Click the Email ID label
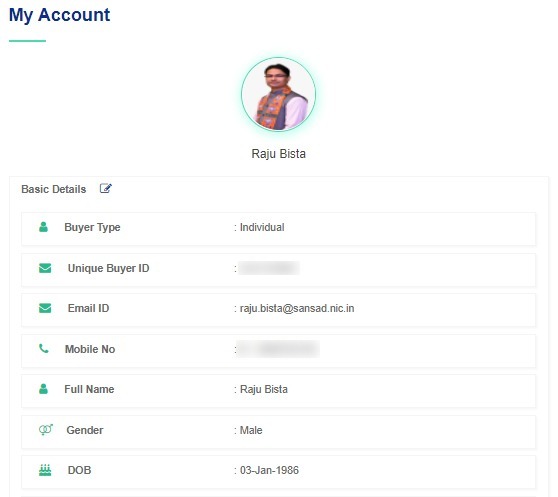This screenshot has height=497, width=558. 89,308
